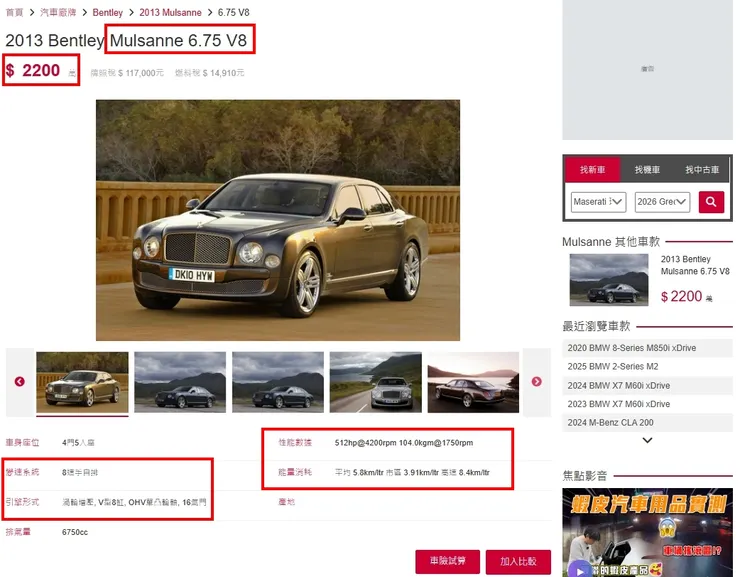Click the 燃料稅 $ 14,910元 text
This screenshot has width=740, height=577.
point(210,73)
